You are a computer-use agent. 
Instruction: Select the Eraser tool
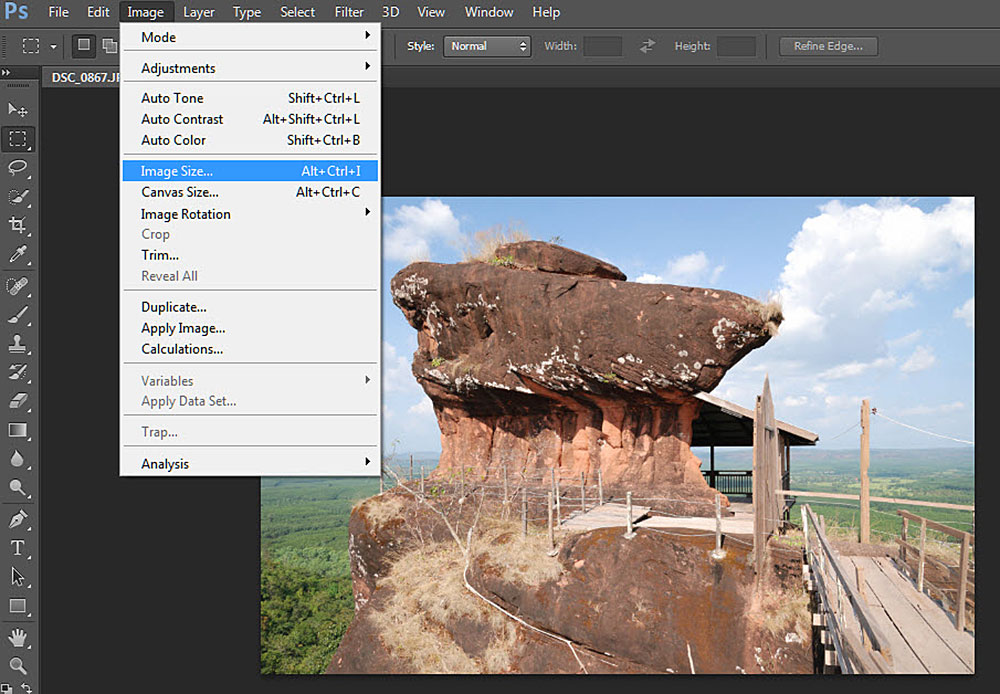pos(17,401)
